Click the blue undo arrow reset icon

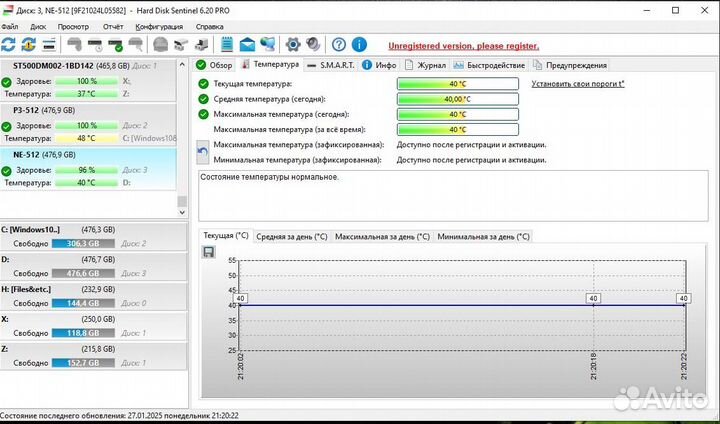(203, 151)
